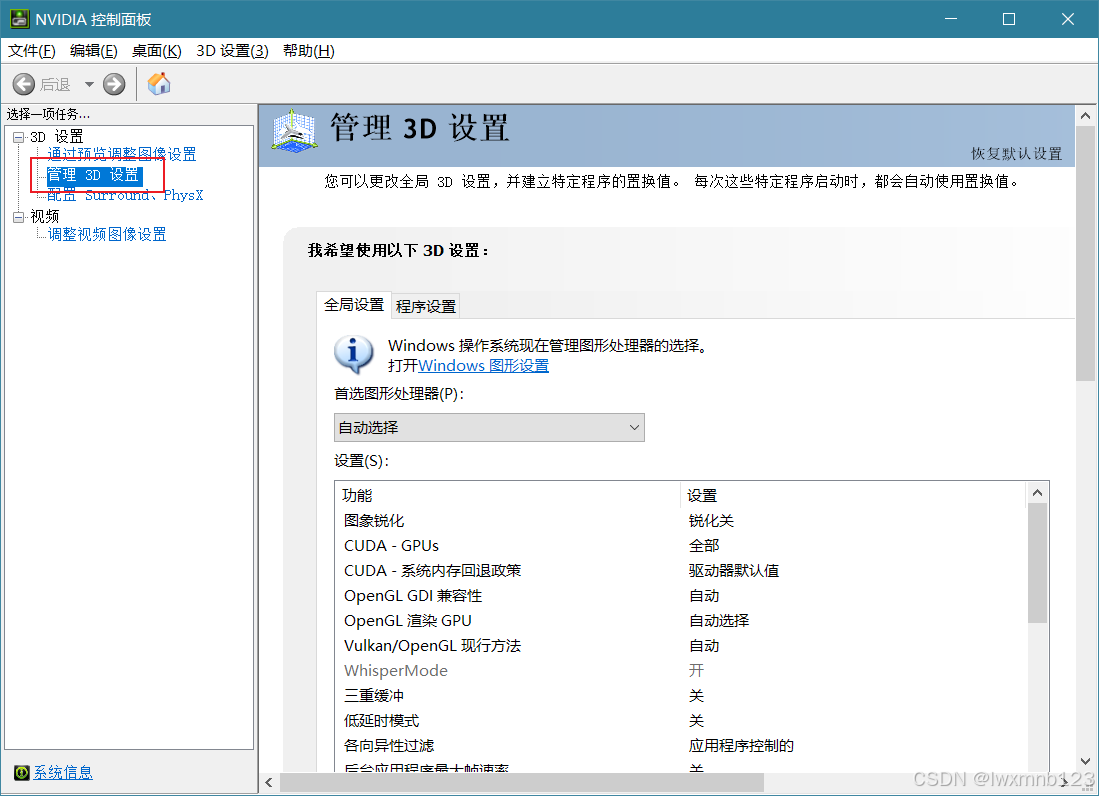Open the 编辑(E) menu
The image size is (1099, 796).
coord(94,51)
